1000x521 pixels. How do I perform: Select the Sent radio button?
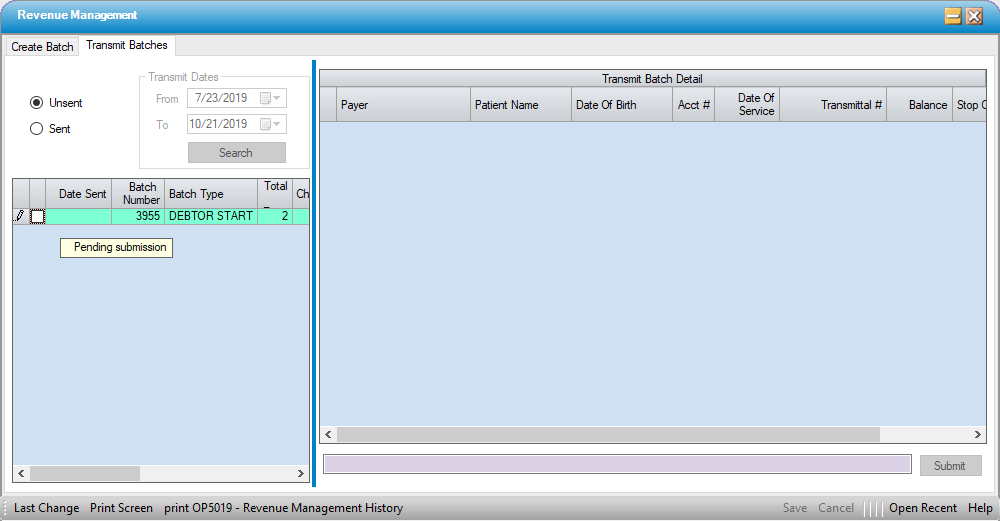coord(37,129)
